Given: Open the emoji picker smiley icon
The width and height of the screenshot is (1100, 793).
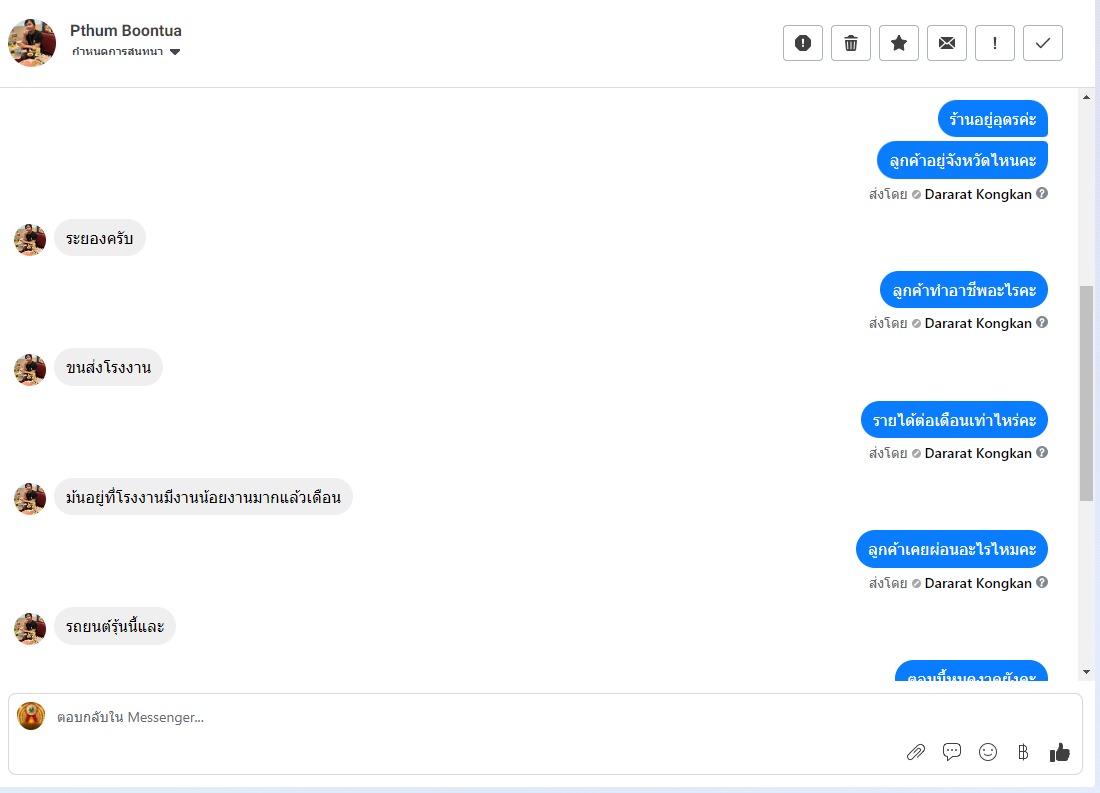Looking at the screenshot, I should pyautogui.click(x=988, y=752).
